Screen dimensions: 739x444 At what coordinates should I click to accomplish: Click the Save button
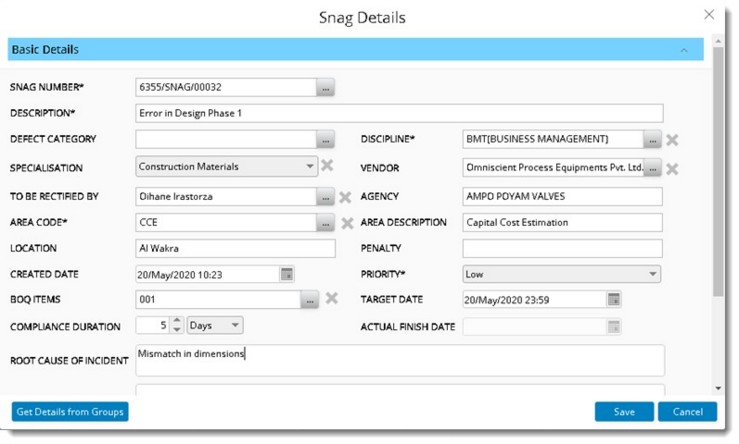click(x=624, y=412)
